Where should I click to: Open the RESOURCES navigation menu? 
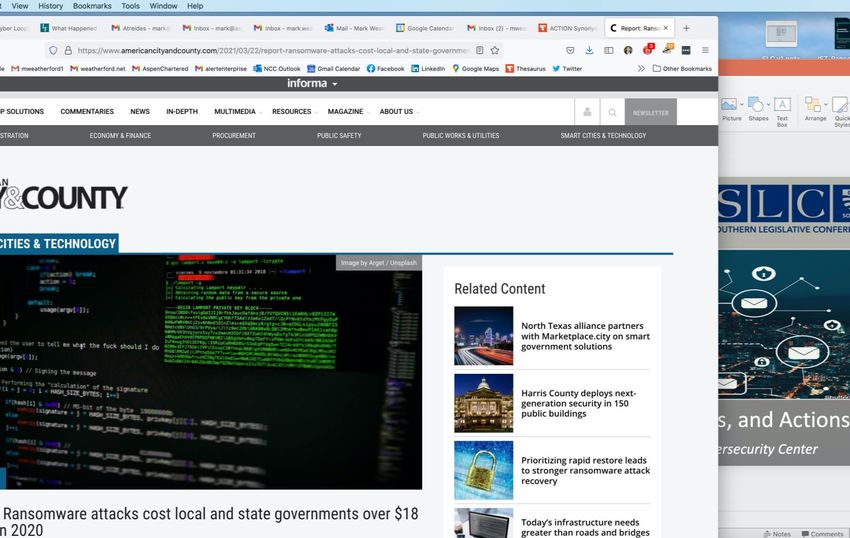coord(292,111)
